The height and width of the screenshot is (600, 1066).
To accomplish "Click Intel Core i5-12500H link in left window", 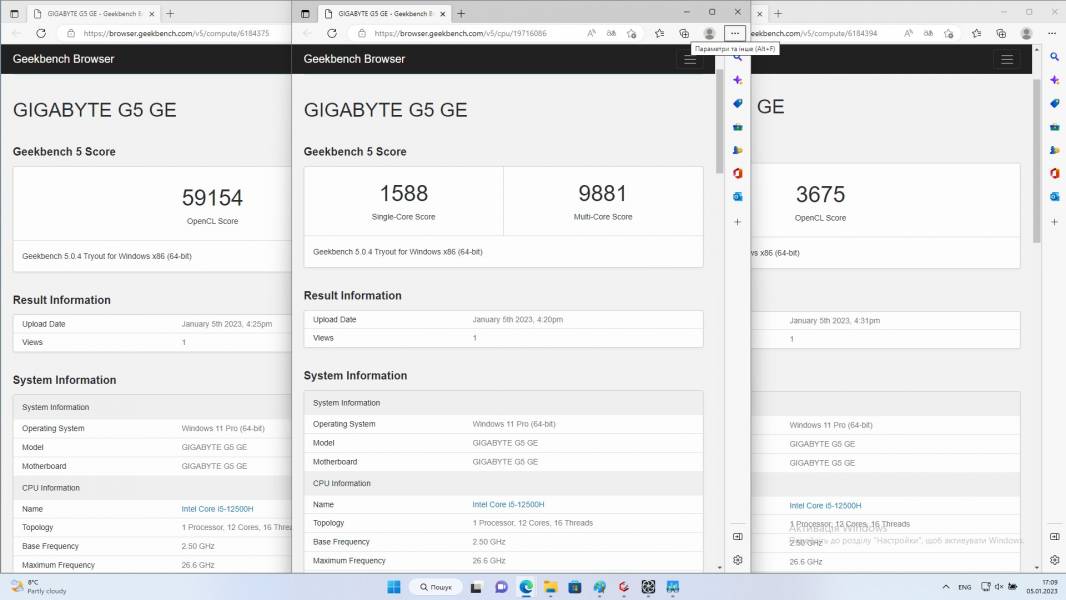I will coord(218,509).
